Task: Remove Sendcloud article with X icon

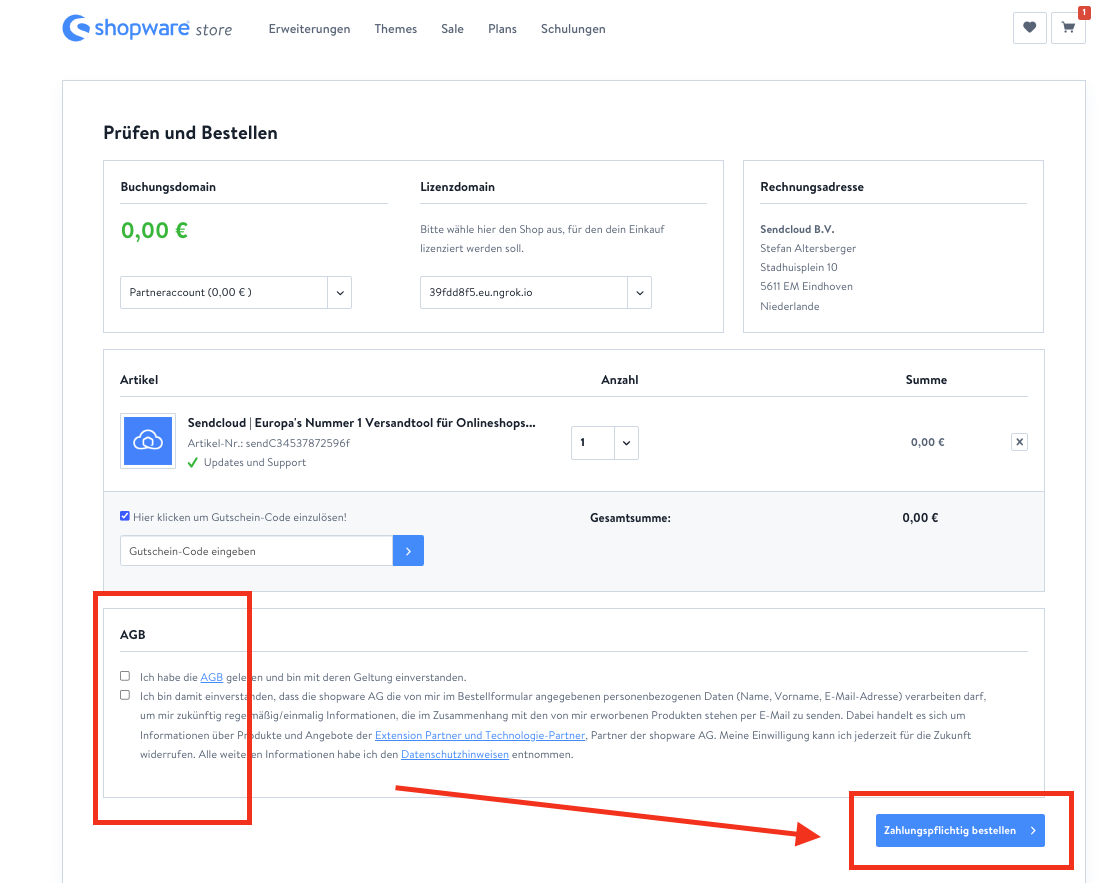Action: tap(1019, 442)
